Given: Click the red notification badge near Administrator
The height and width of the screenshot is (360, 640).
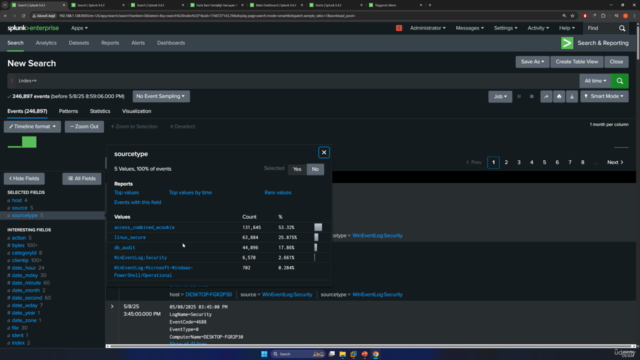Looking at the screenshot, I should [399, 28].
